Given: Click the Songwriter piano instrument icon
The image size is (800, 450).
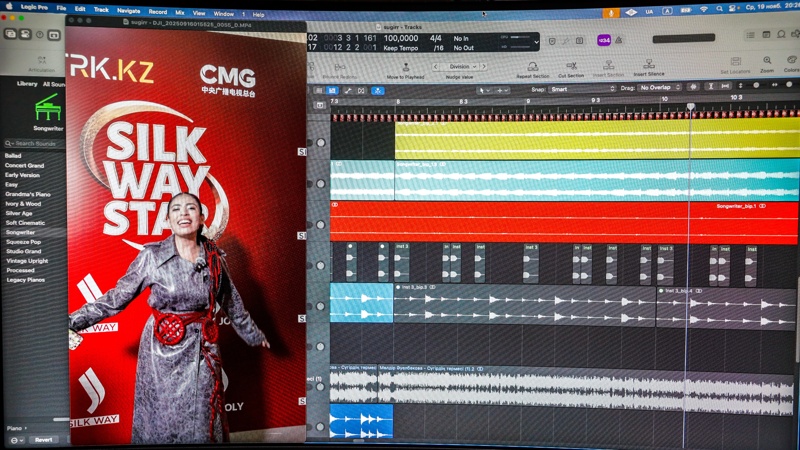Looking at the screenshot, I should (x=47, y=108).
